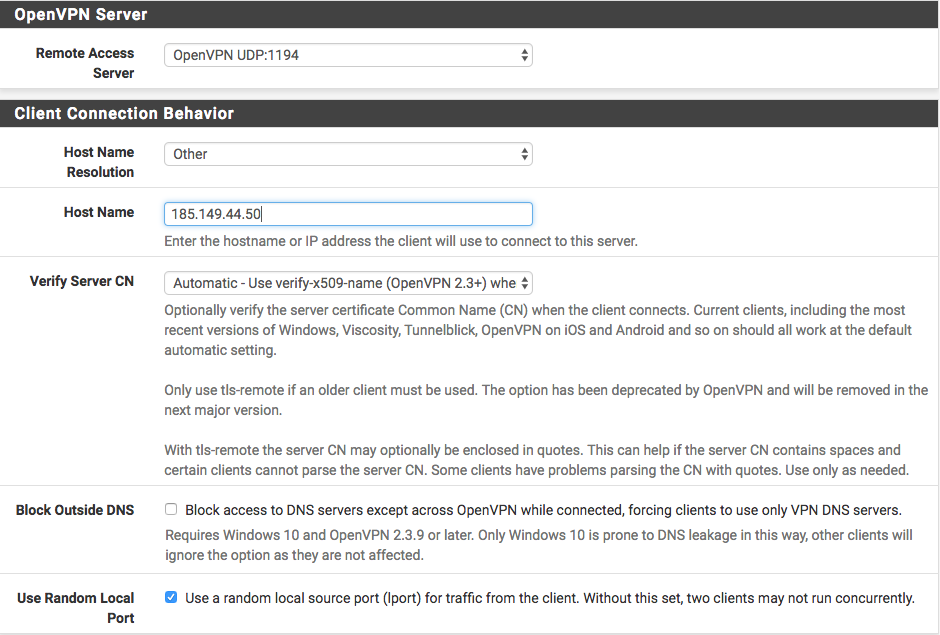Enable the Block Outside DNS checkbox
940x635 pixels.
click(x=171, y=509)
